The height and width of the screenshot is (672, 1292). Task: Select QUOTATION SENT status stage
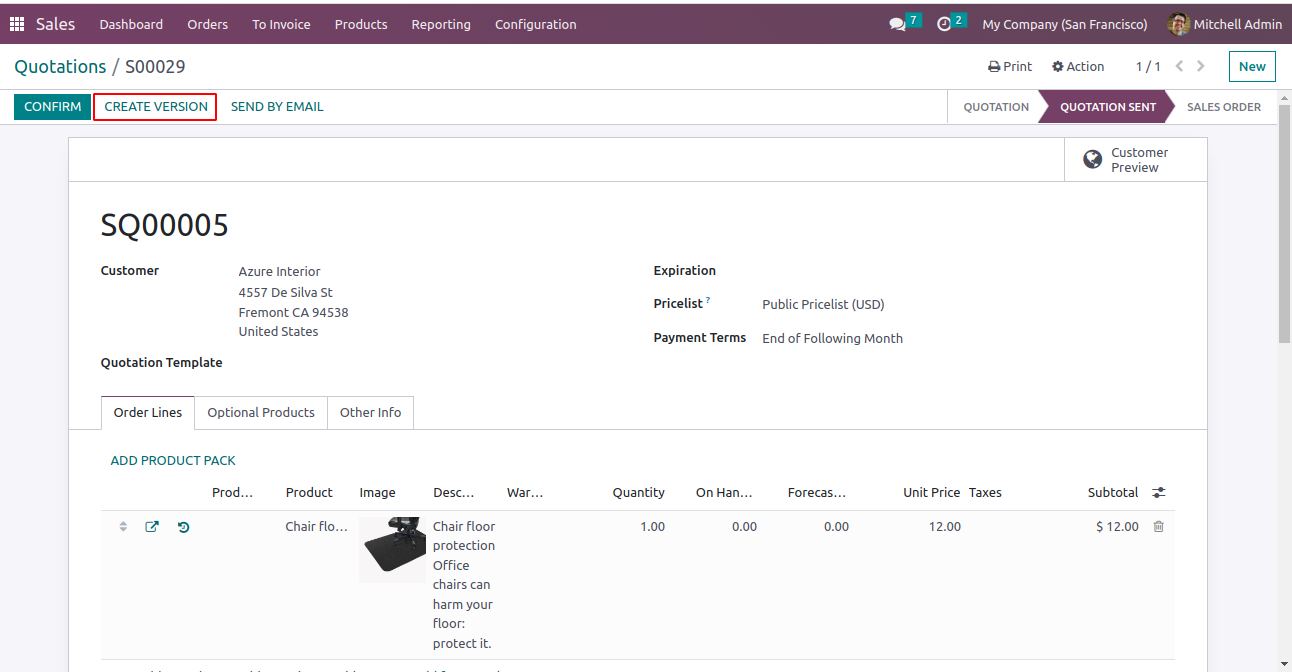point(1108,107)
